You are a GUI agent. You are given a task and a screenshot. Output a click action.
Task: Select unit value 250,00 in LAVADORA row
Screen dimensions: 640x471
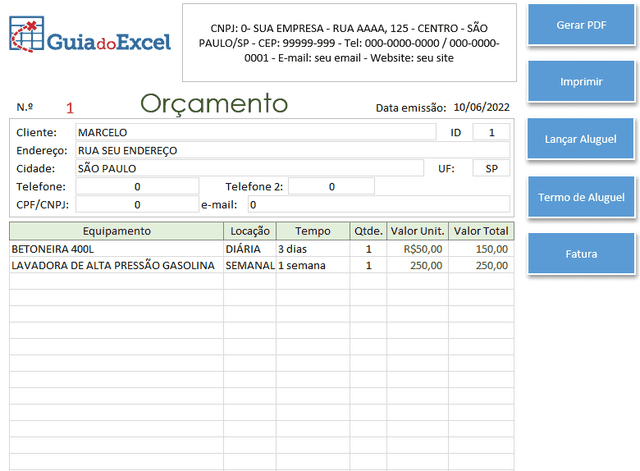[x=417, y=265]
